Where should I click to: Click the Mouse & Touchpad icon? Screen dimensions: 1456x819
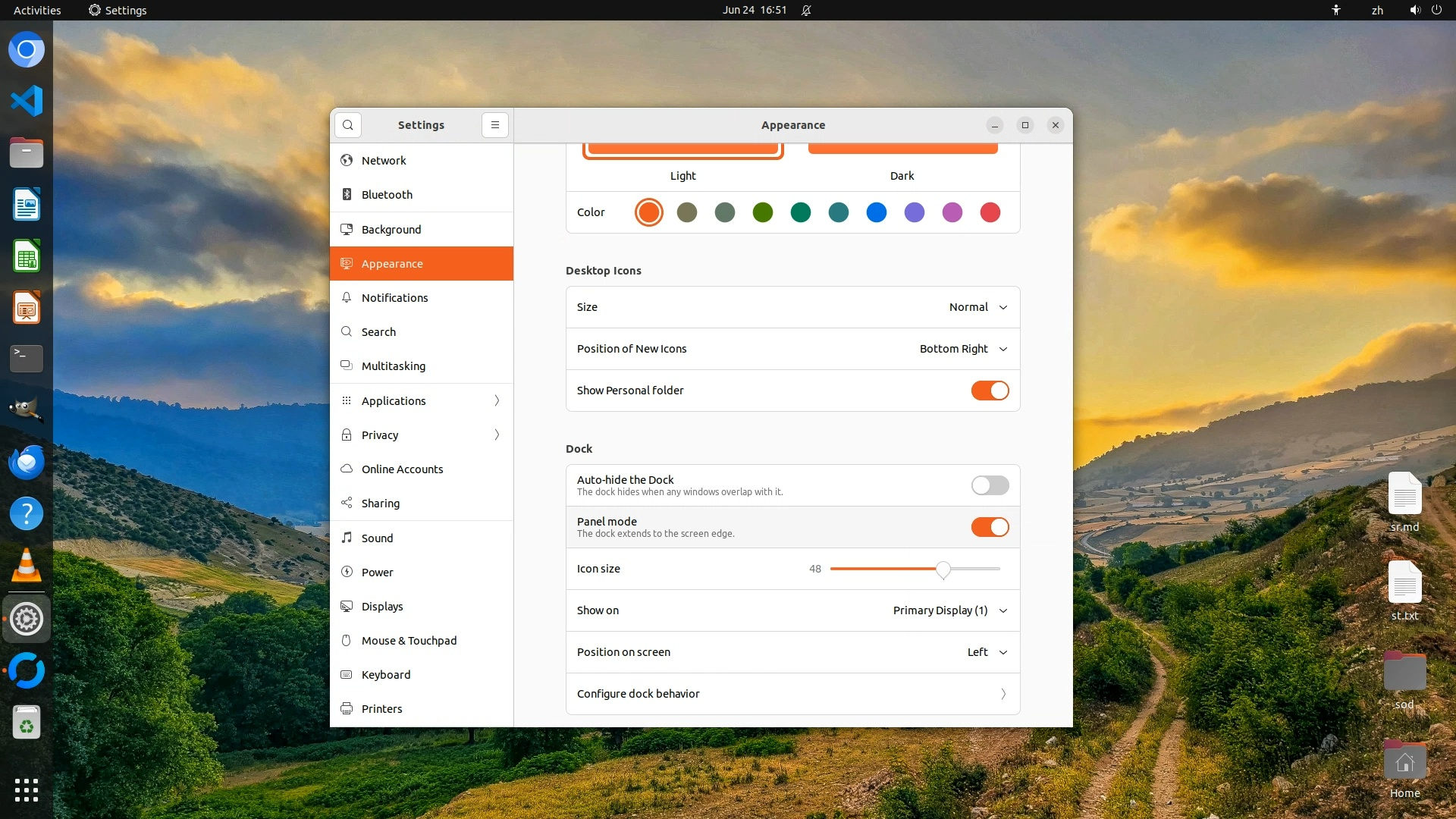pos(347,640)
